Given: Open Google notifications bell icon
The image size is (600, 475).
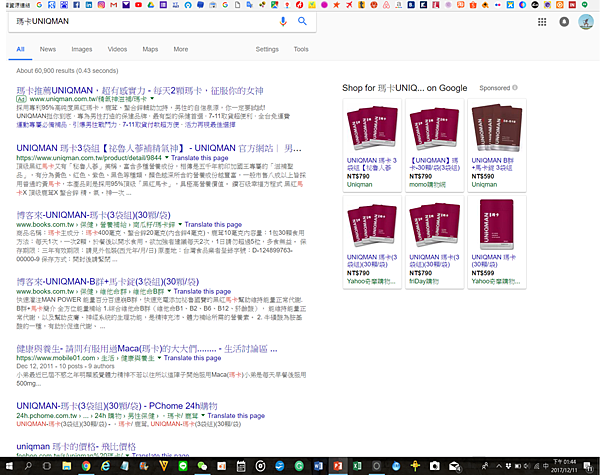Looking at the screenshot, I should coord(564,22).
